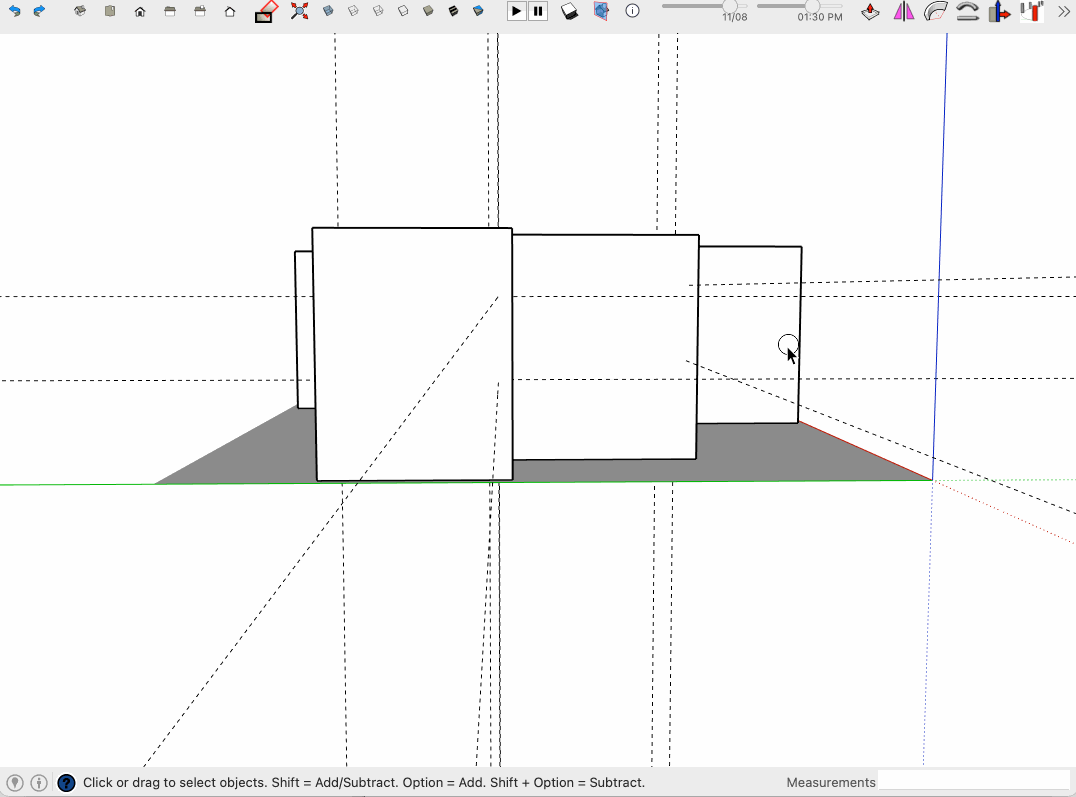Play the scene animation
The image size is (1076, 797).
[516, 11]
